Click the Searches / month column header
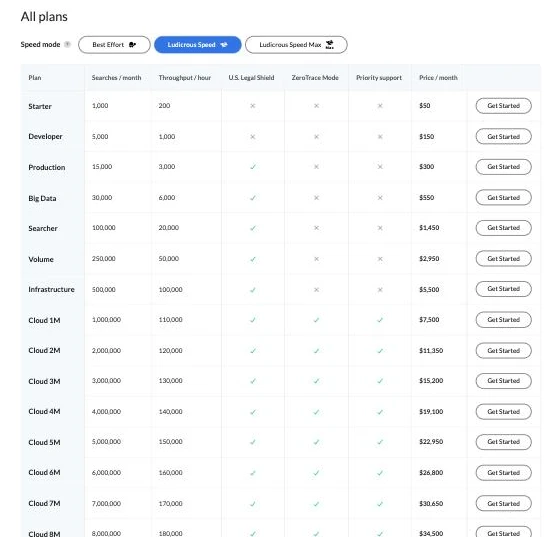The image size is (560, 537). point(116,77)
